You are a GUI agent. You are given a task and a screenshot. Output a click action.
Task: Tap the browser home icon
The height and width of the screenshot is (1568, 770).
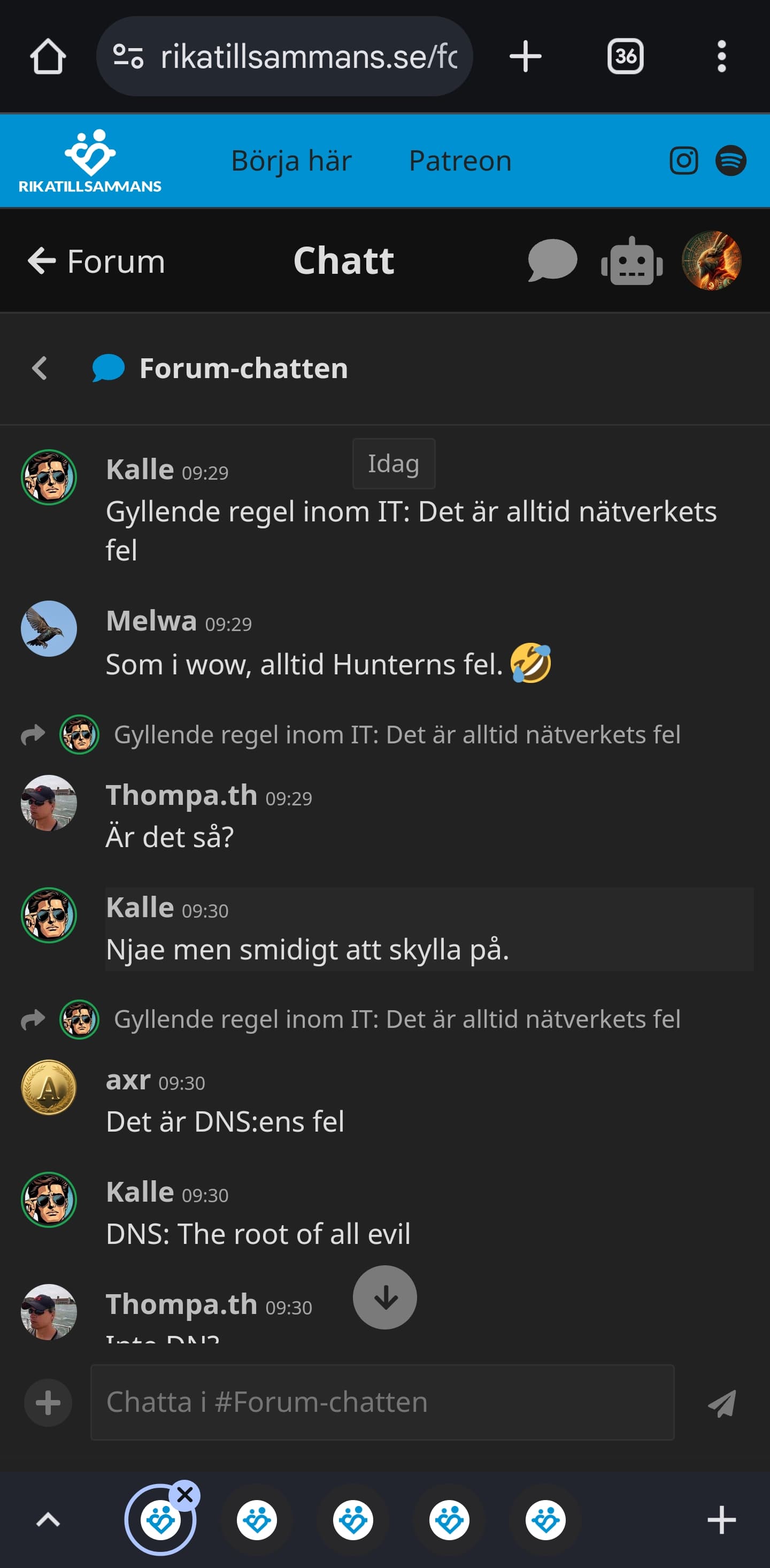click(48, 57)
